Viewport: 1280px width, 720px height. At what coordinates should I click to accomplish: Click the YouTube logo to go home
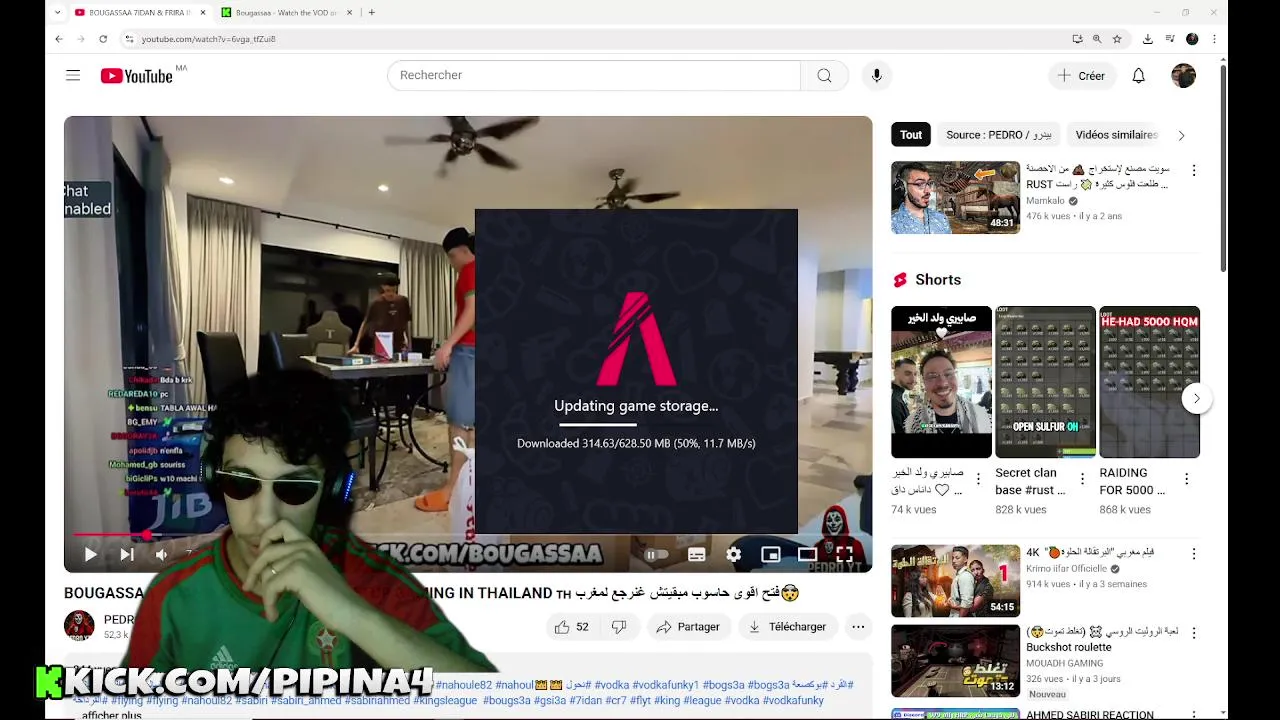click(137, 76)
